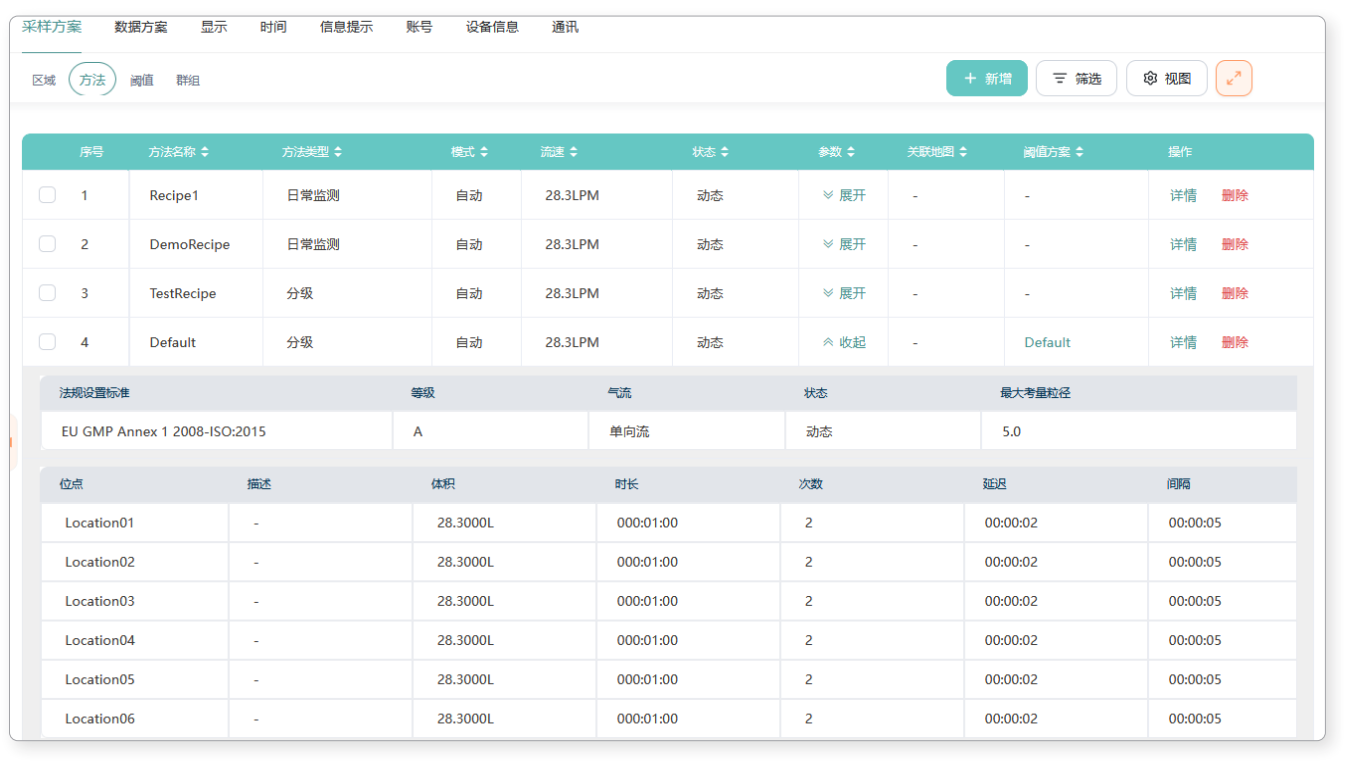Open the Default threshold scheme link
The image size is (1345, 766).
click(x=1047, y=343)
